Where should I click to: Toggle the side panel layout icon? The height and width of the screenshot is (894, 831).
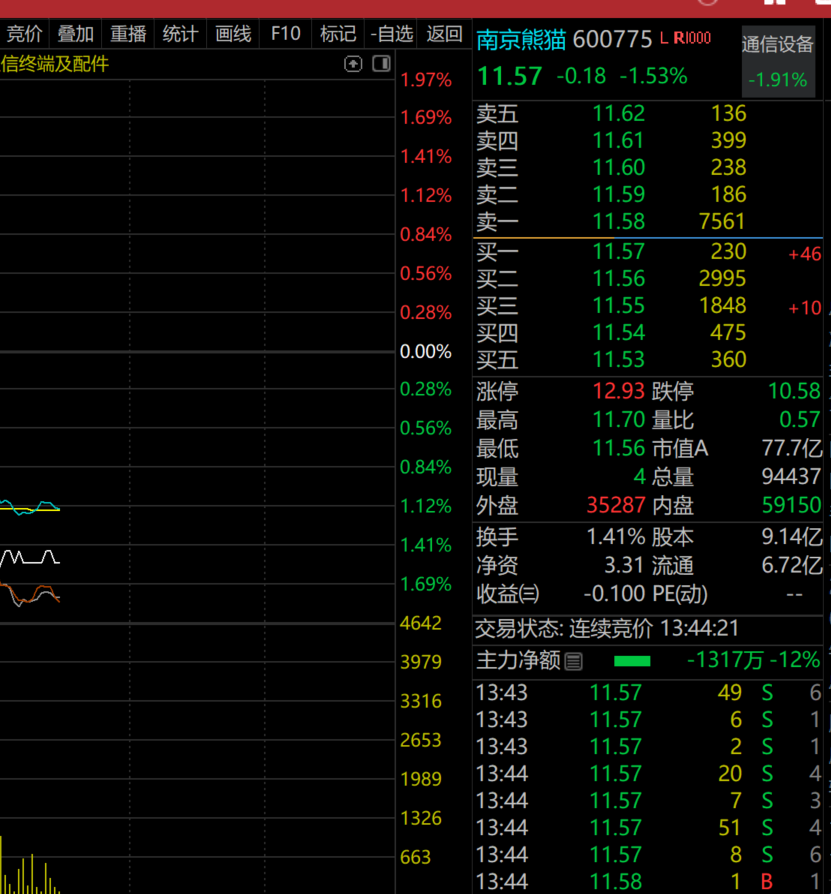click(381, 63)
